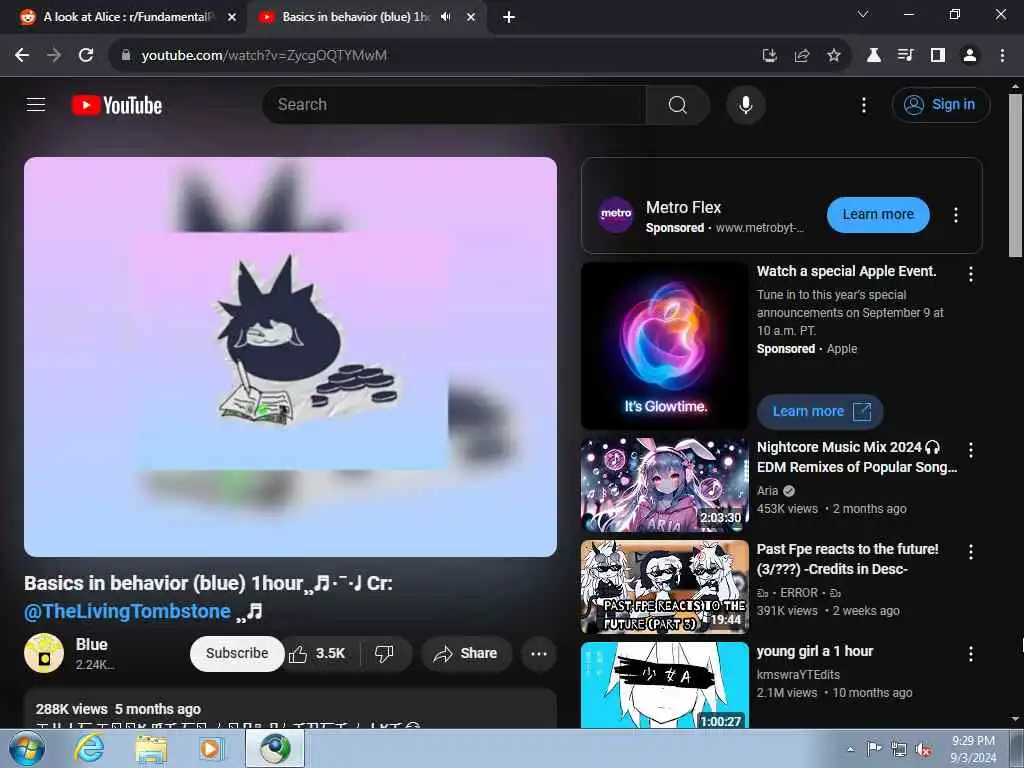Open options for Nightcore Music Mix video

[x=971, y=450]
